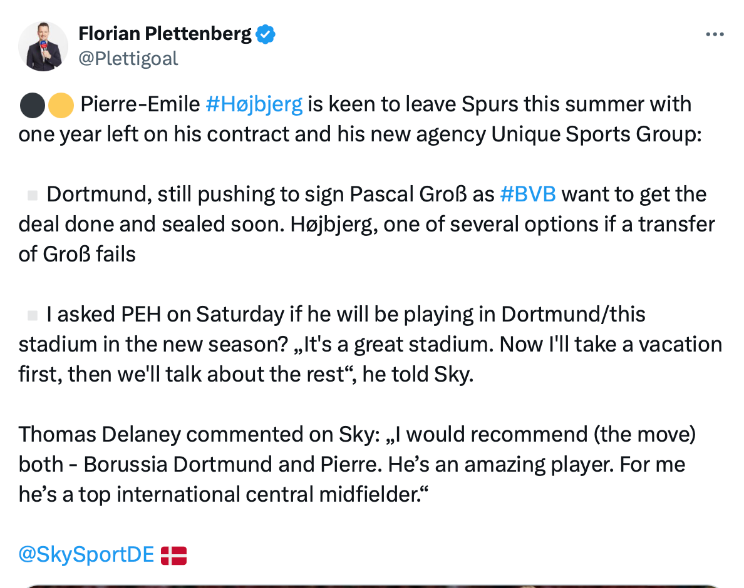Click the yellow circle emoji
Image resolution: width=744 pixels, height=588 pixels.
59,105
